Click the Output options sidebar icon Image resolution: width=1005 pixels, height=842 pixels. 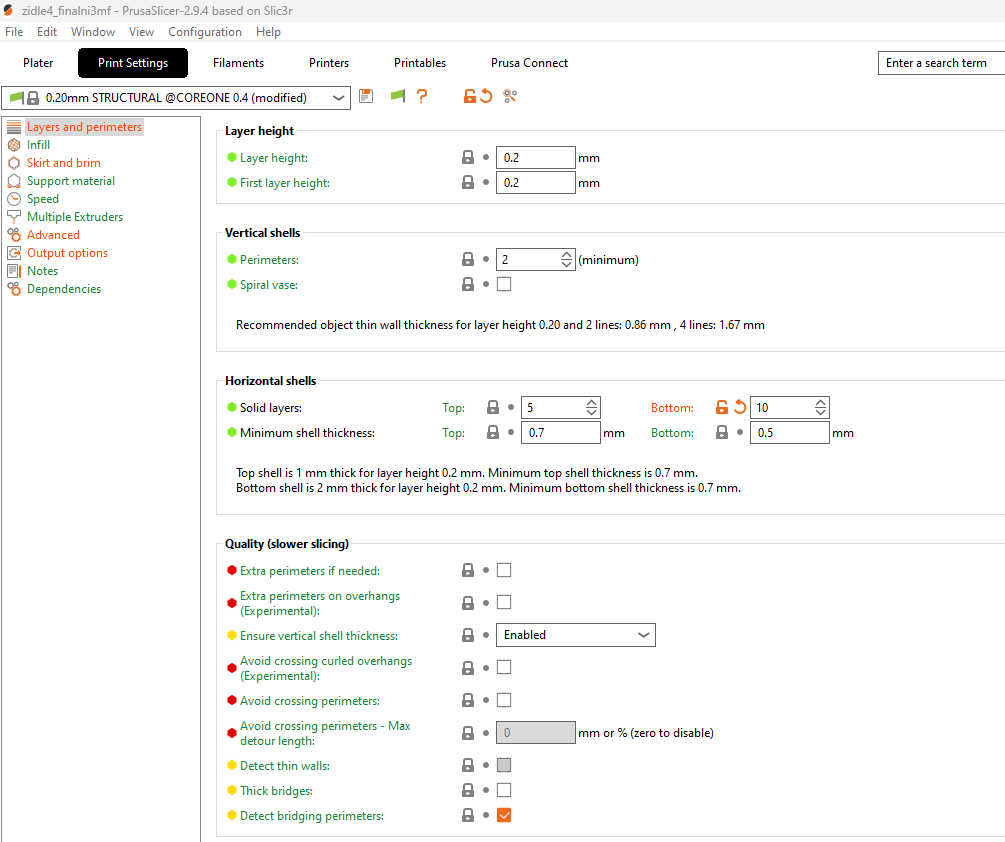pyautogui.click(x=14, y=252)
